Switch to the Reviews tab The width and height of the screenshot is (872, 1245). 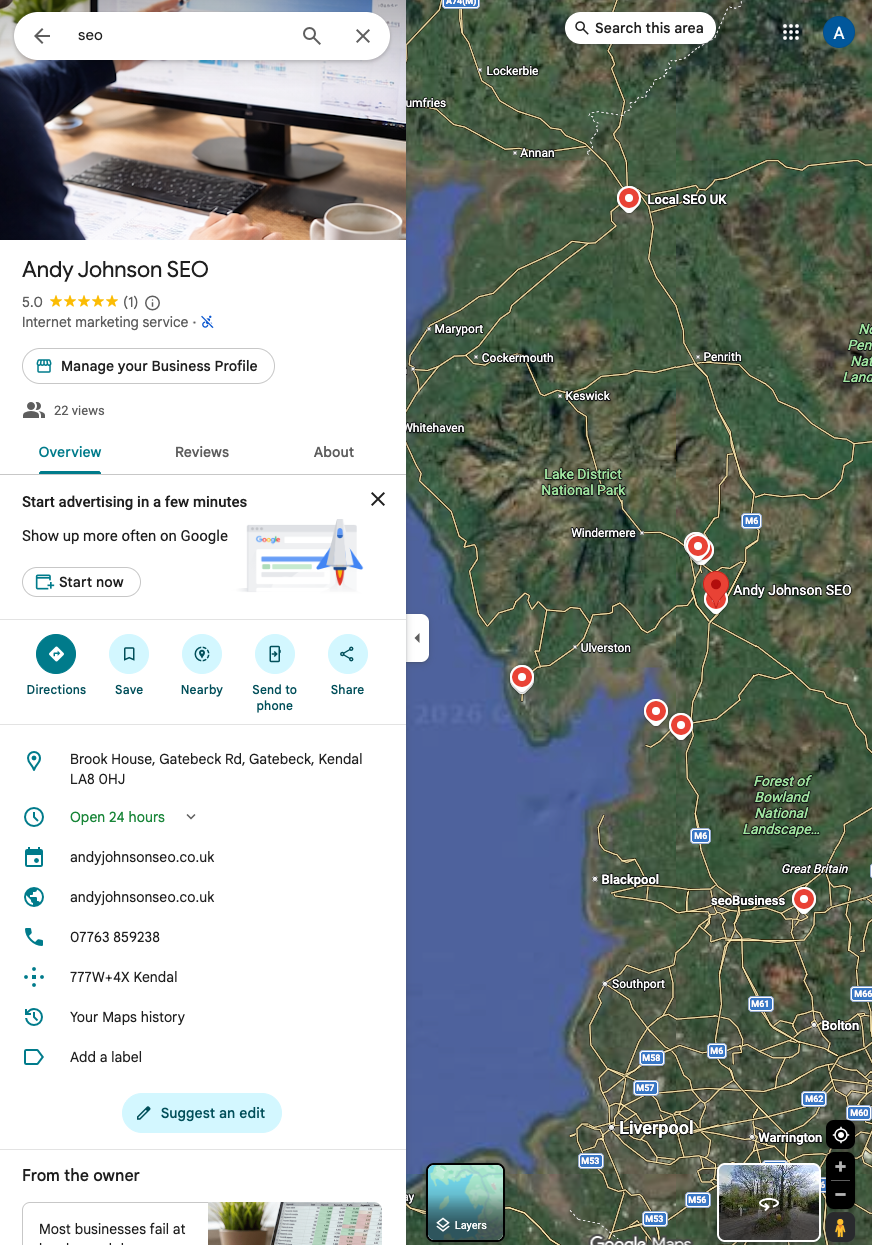[201, 452]
